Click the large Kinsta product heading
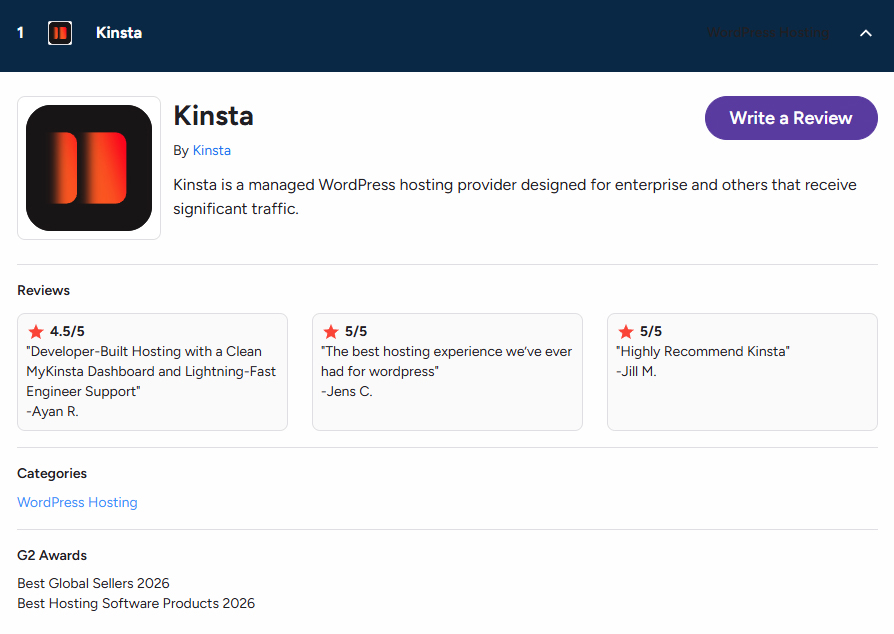 [x=213, y=116]
